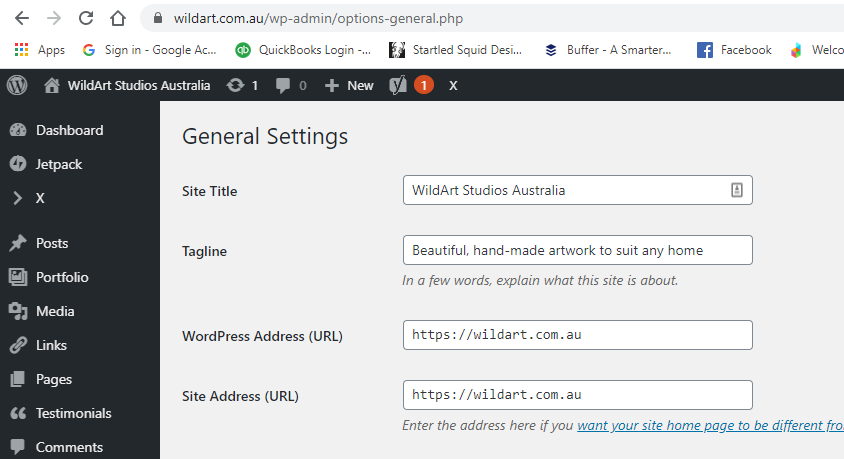Viewport: 844px width, 459px height.
Task: Open the New content dropdown
Action: 349,86
